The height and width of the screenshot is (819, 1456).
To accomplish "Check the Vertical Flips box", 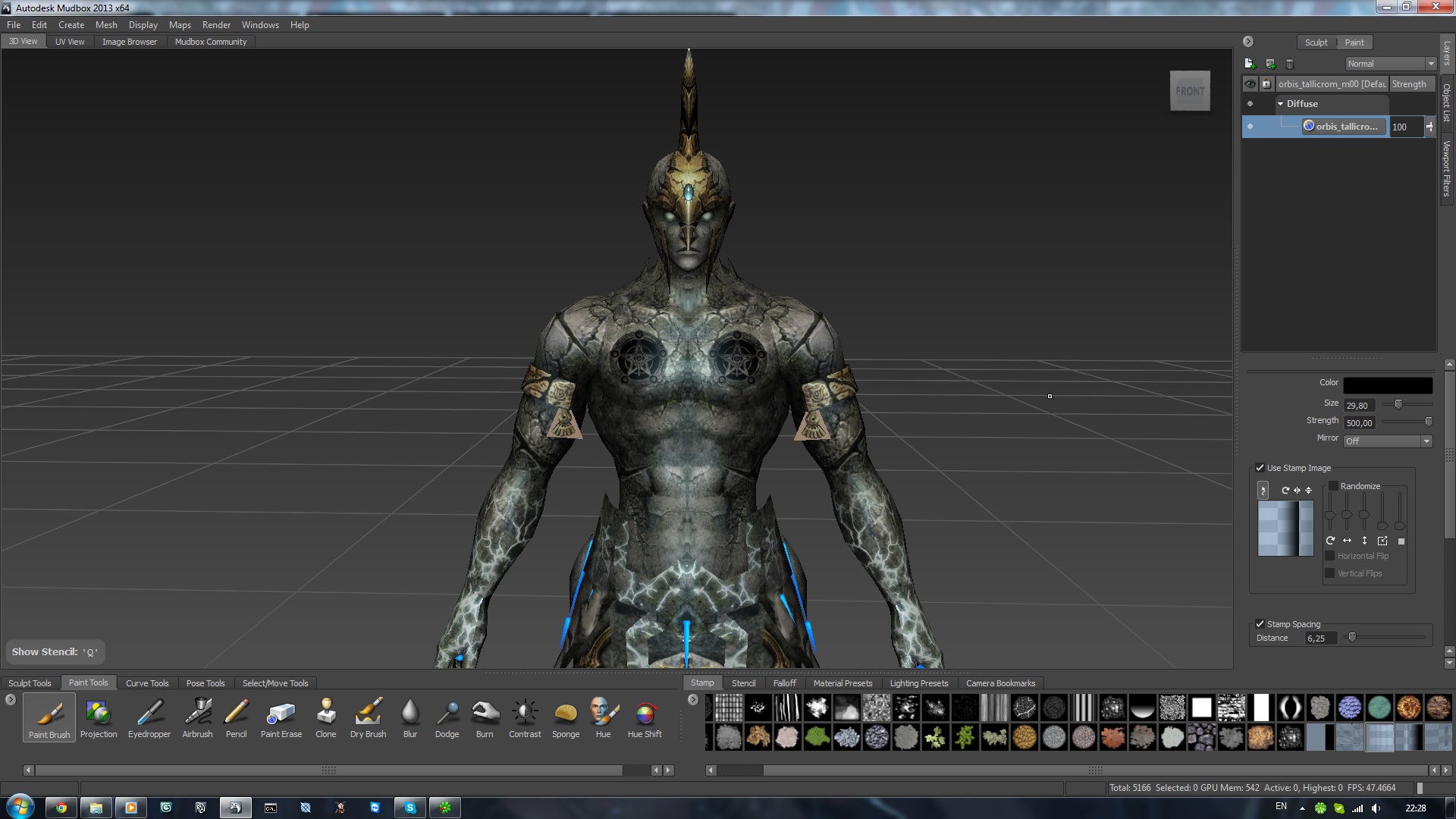I will pyautogui.click(x=1329, y=573).
